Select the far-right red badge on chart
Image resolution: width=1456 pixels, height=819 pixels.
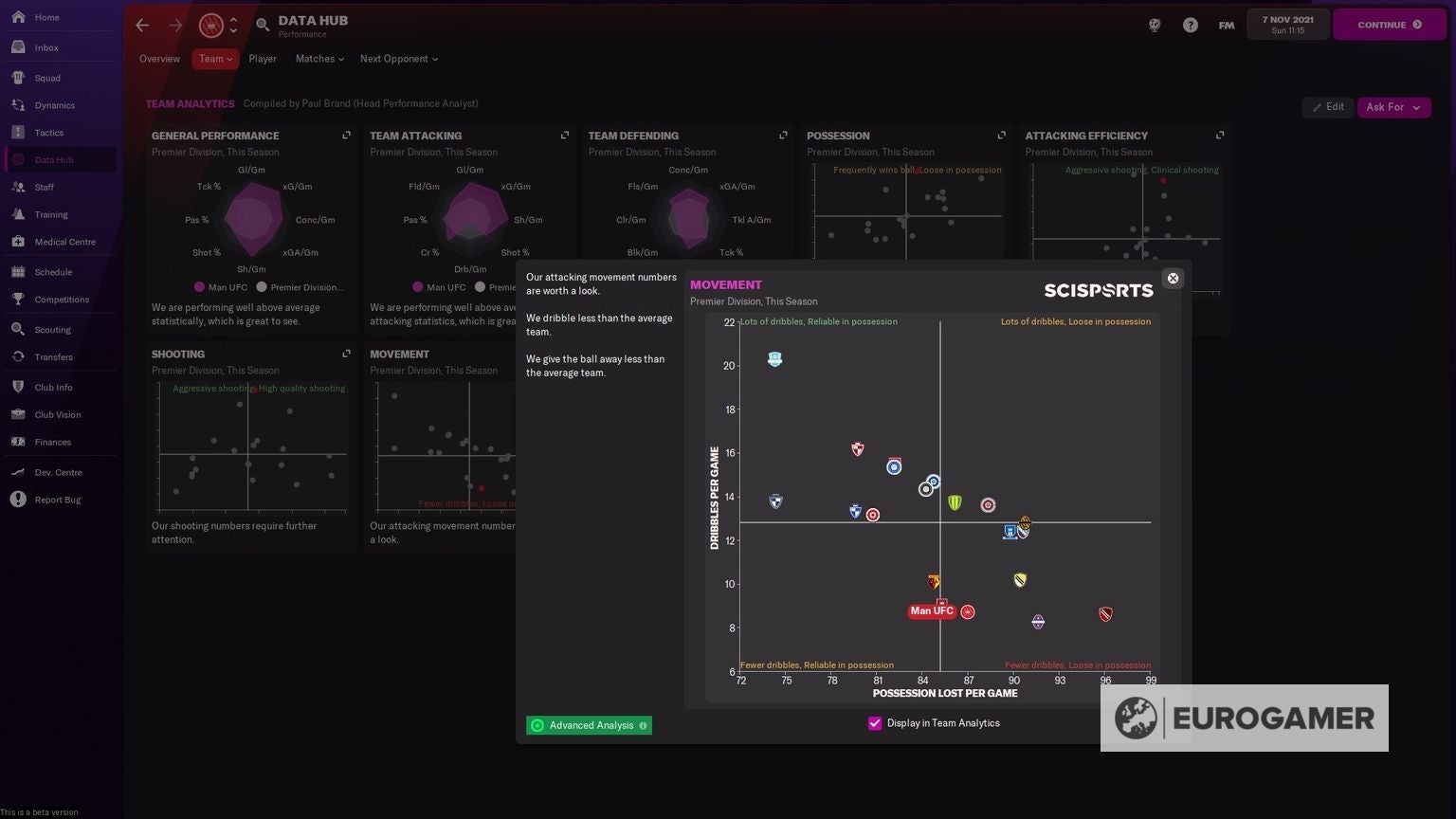coord(1105,614)
